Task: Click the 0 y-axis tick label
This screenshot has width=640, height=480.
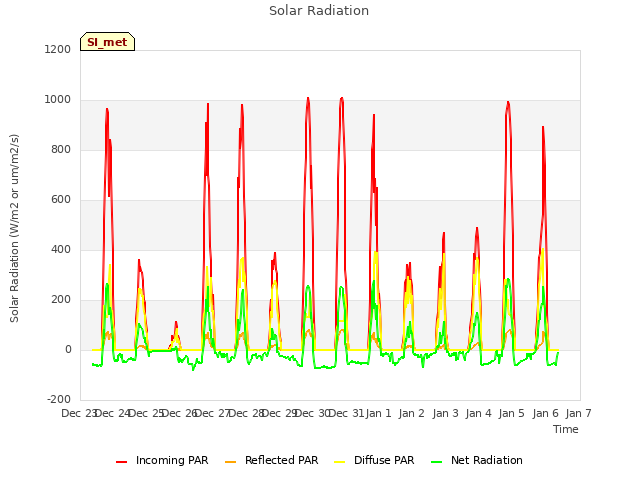Action: click(x=68, y=349)
